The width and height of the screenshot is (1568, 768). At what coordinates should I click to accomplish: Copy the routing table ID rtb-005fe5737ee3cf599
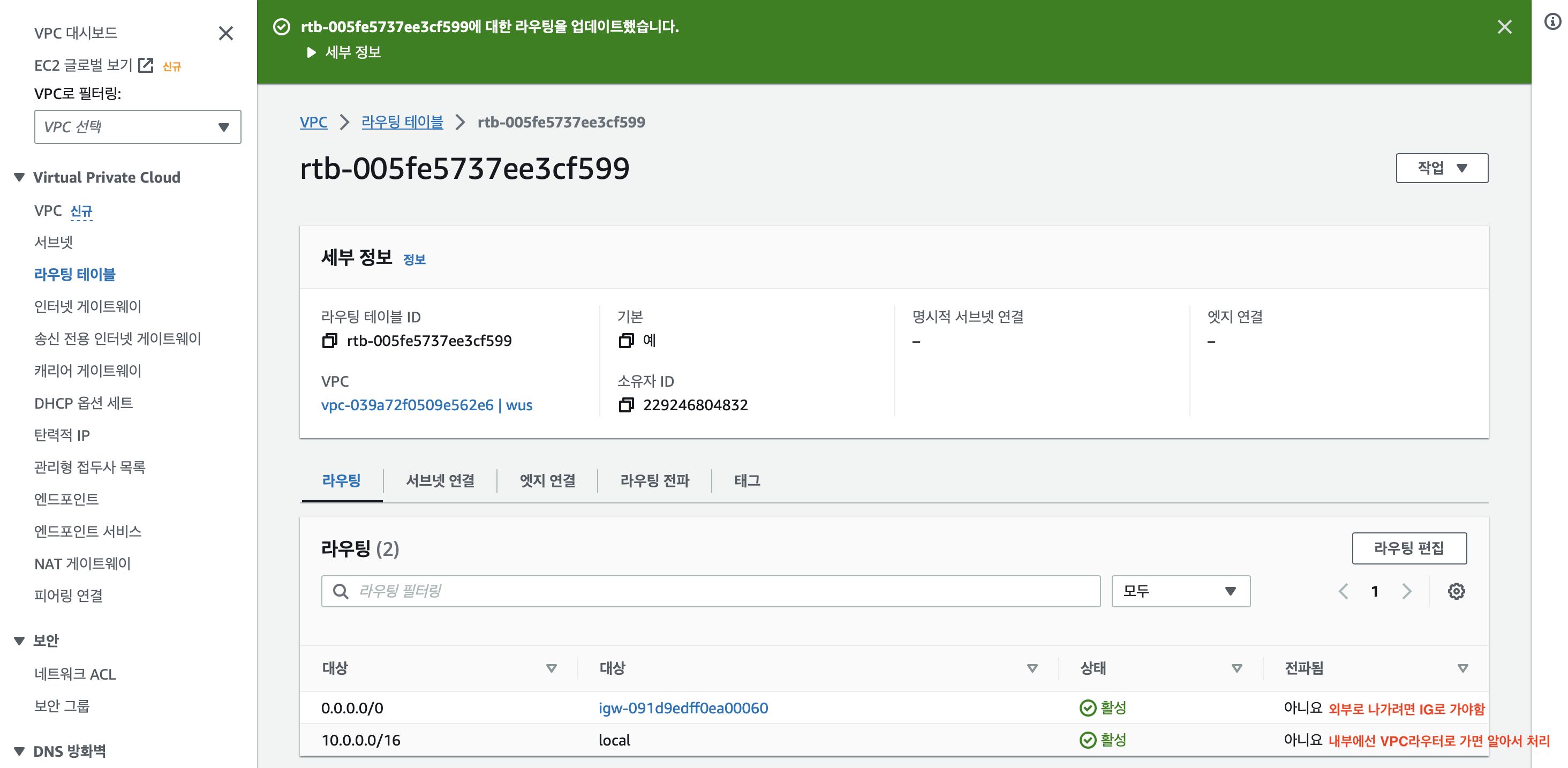(x=329, y=341)
